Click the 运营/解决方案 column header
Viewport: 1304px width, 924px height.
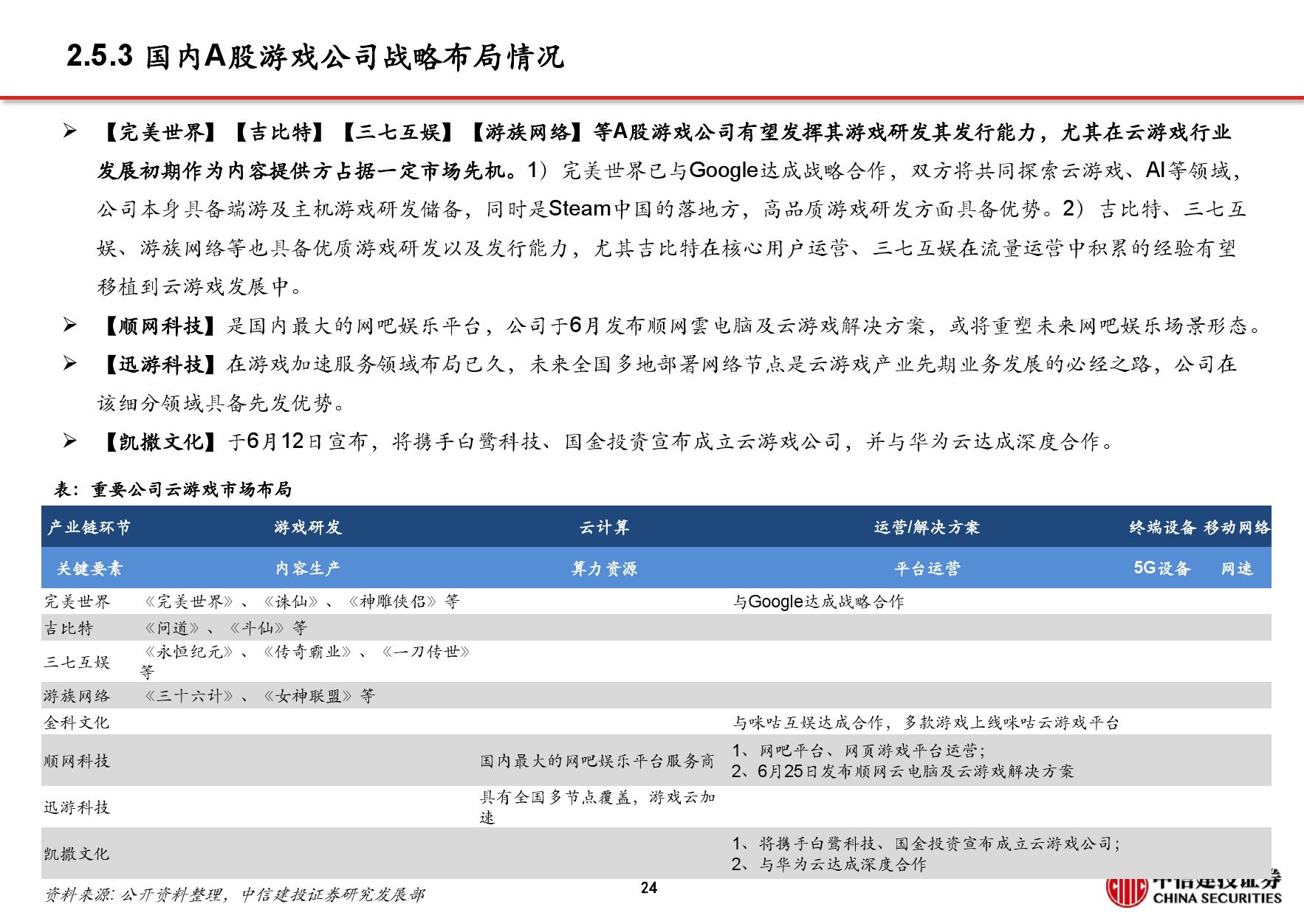click(926, 527)
